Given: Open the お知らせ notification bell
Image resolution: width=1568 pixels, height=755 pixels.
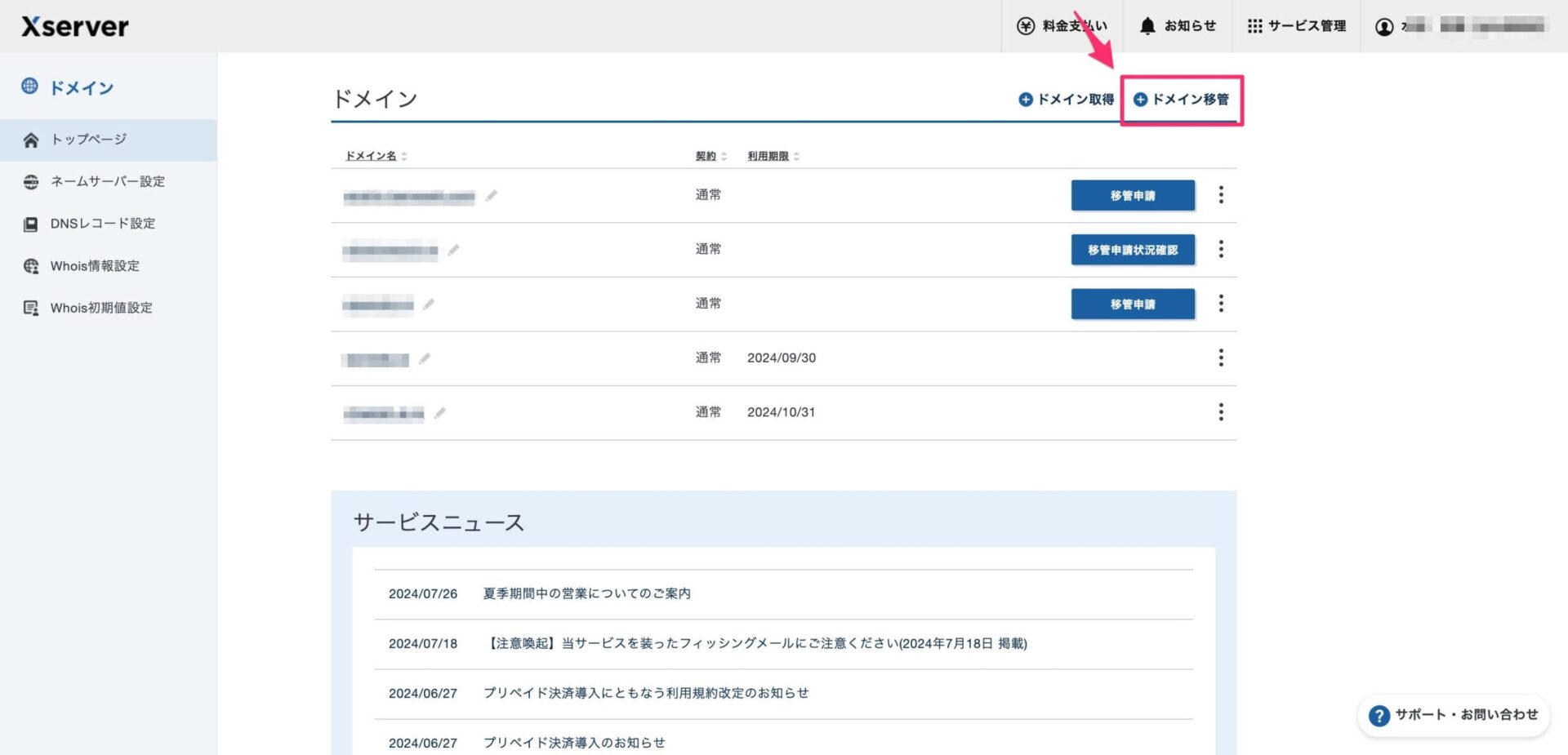Looking at the screenshot, I should 1148,25.
